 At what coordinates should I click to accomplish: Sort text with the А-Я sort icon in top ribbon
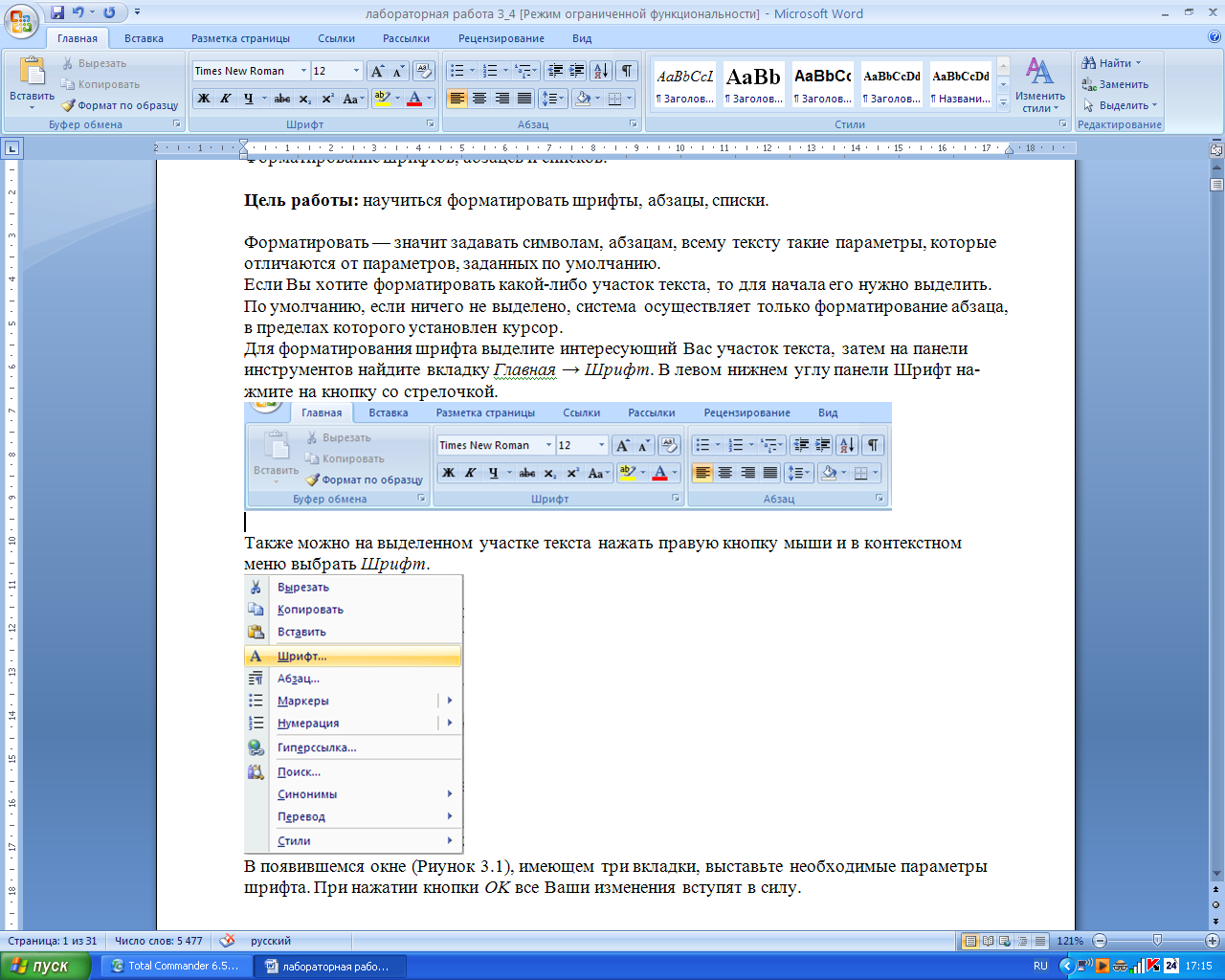click(601, 71)
